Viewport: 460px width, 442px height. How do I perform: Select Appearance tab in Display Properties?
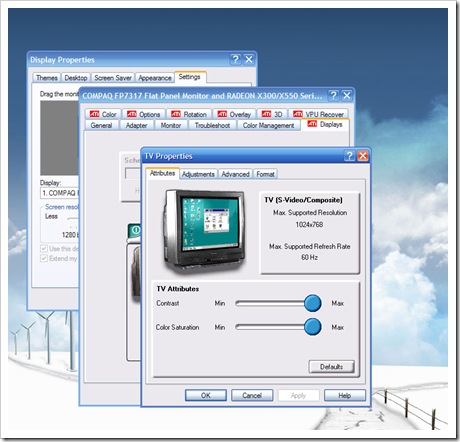[155, 78]
